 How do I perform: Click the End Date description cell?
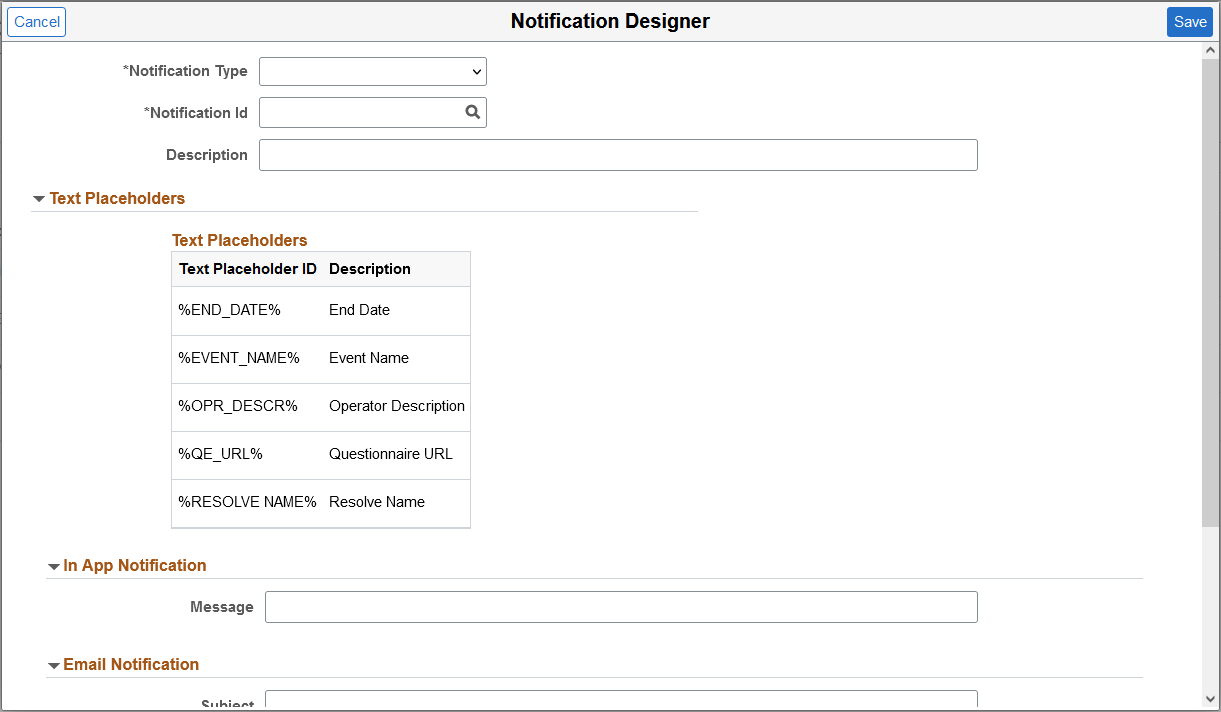pyautogui.click(x=359, y=310)
